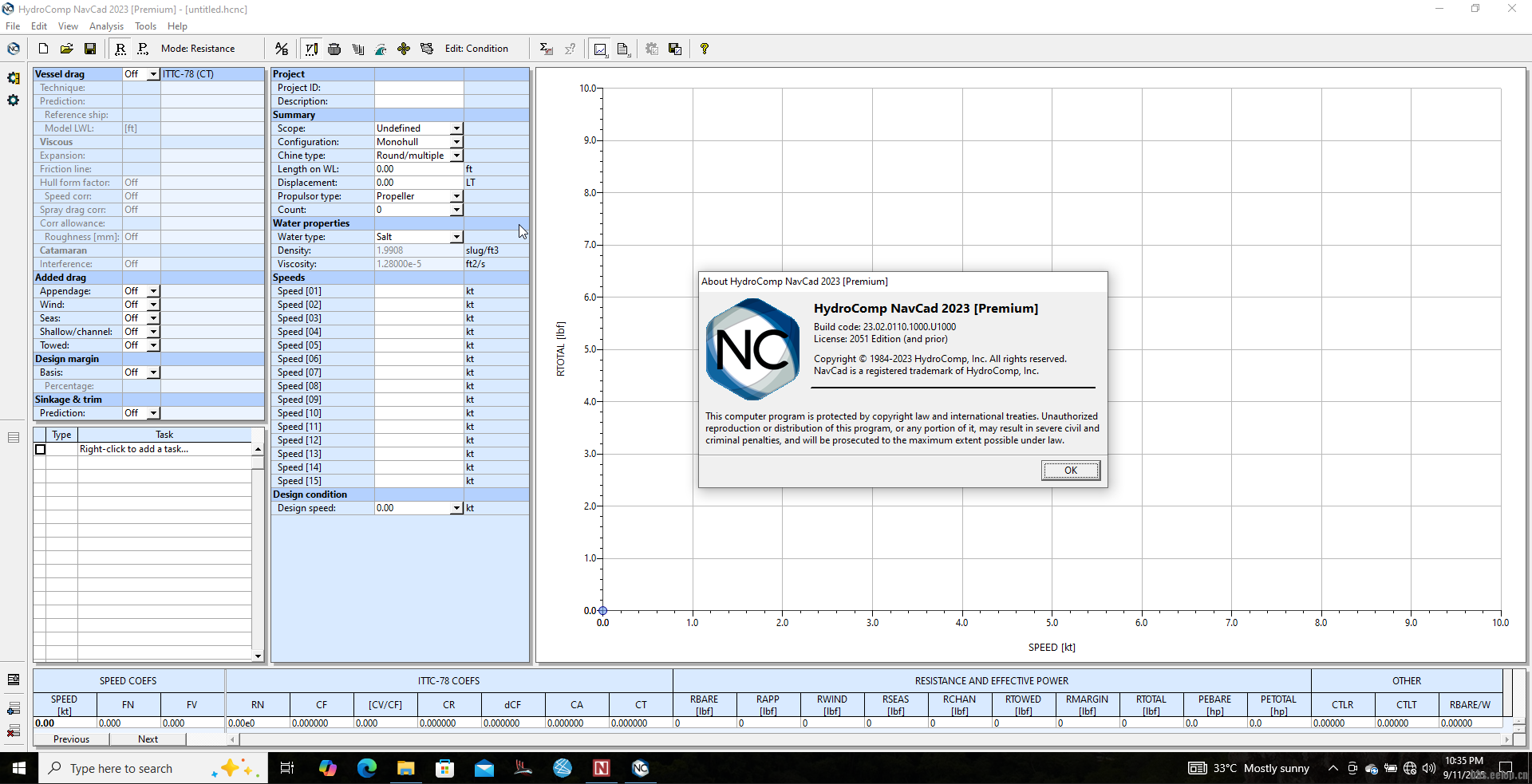This screenshot has width=1532, height=784.
Task: Open the Seas Off dropdown
Action: coord(153,318)
